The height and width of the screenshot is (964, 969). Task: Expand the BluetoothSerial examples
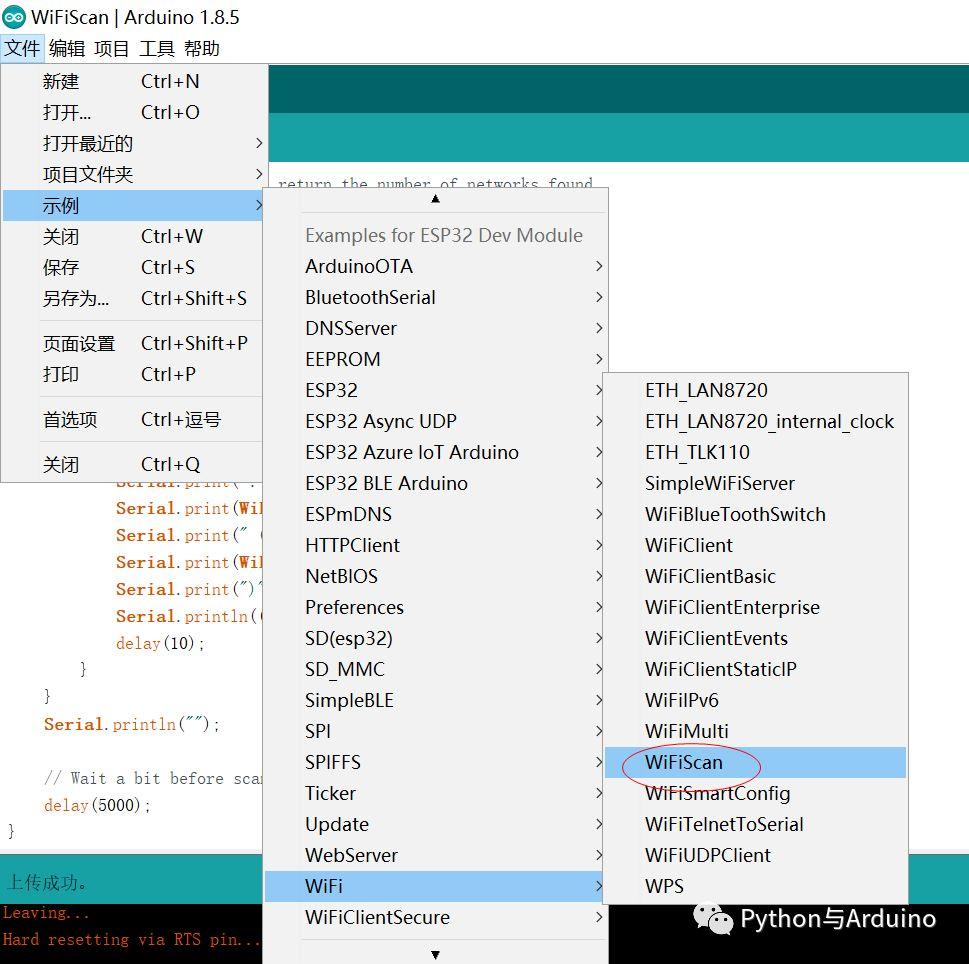point(436,297)
